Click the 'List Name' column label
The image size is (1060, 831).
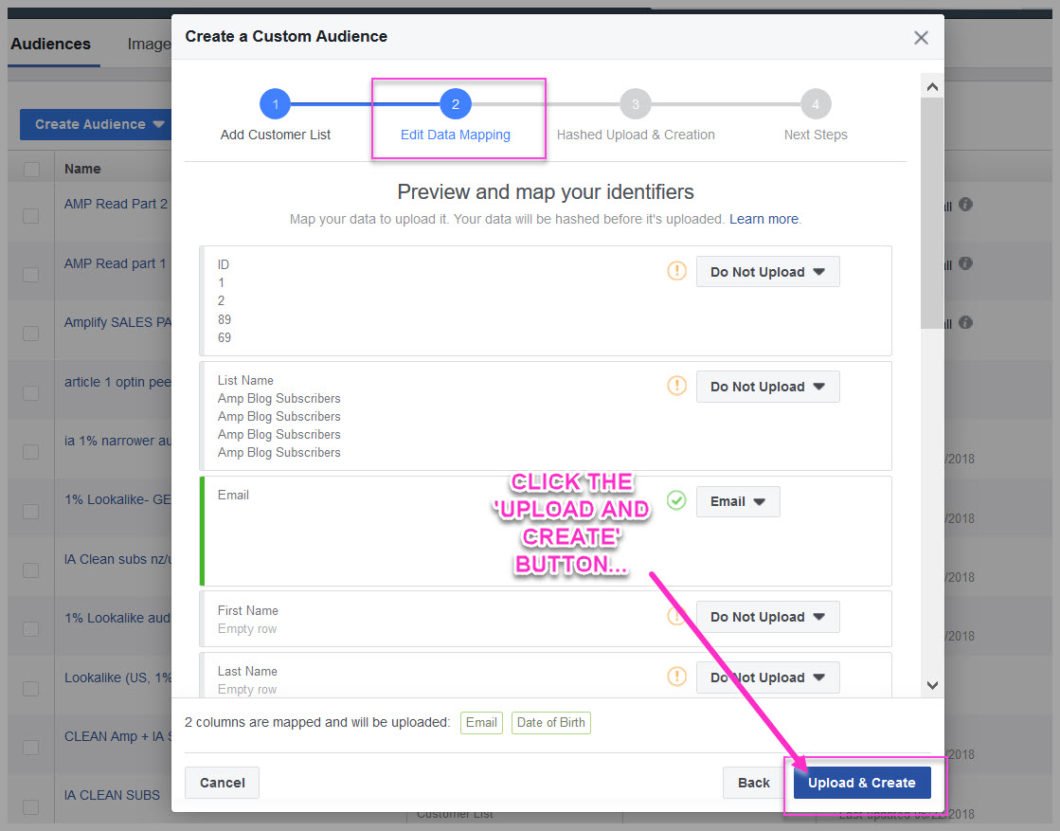245,380
